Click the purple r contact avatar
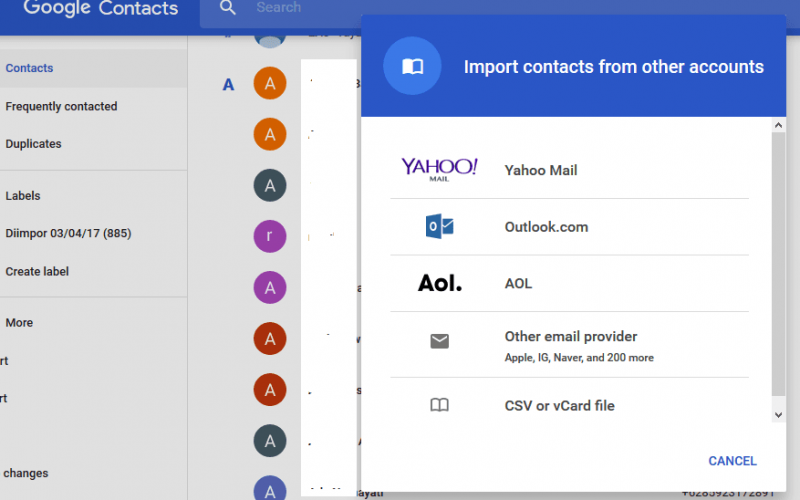The height and width of the screenshot is (500, 800). tap(270, 236)
